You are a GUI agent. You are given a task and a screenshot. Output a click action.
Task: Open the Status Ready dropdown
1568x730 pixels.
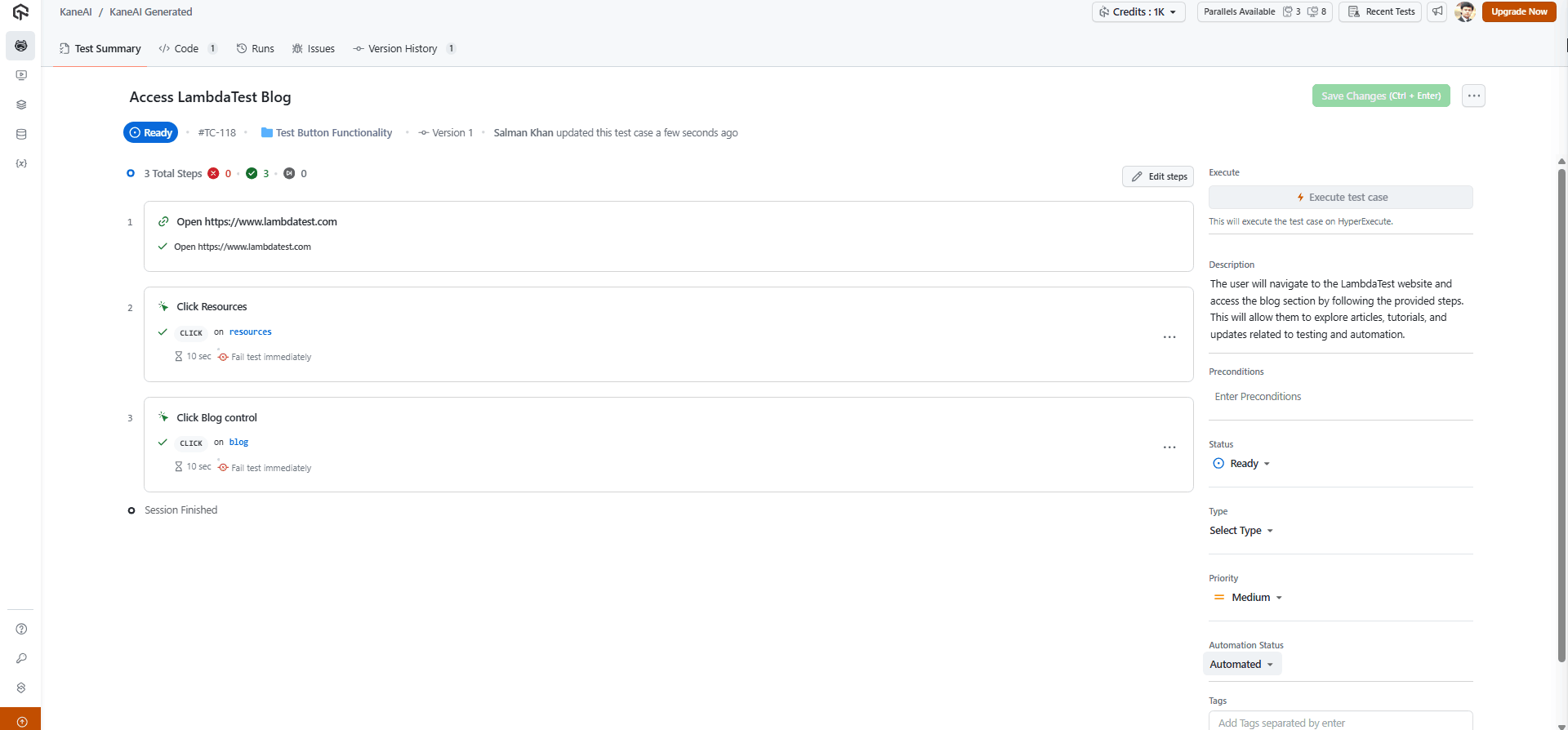point(1242,464)
